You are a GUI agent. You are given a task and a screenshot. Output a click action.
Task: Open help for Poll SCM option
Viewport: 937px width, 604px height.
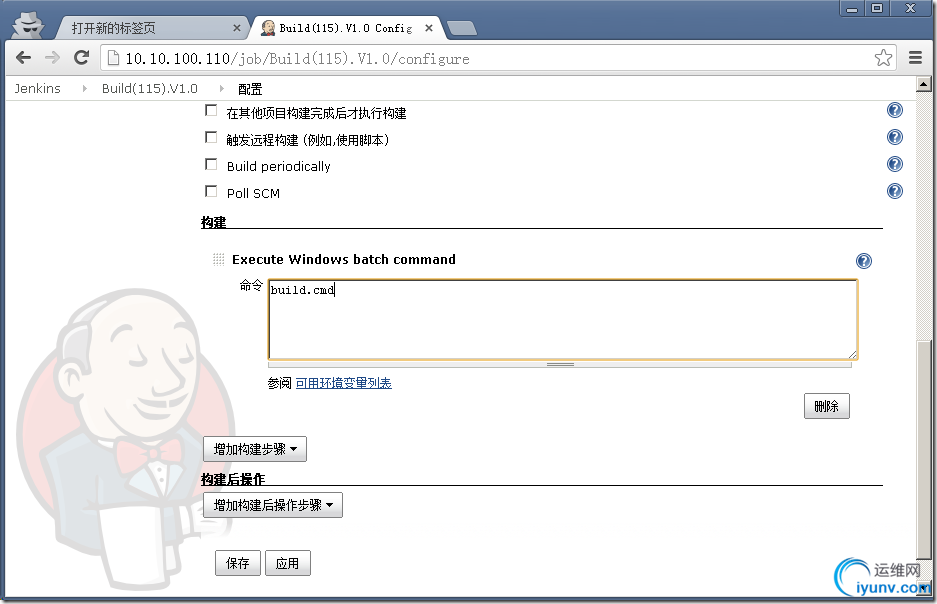pos(895,191)
